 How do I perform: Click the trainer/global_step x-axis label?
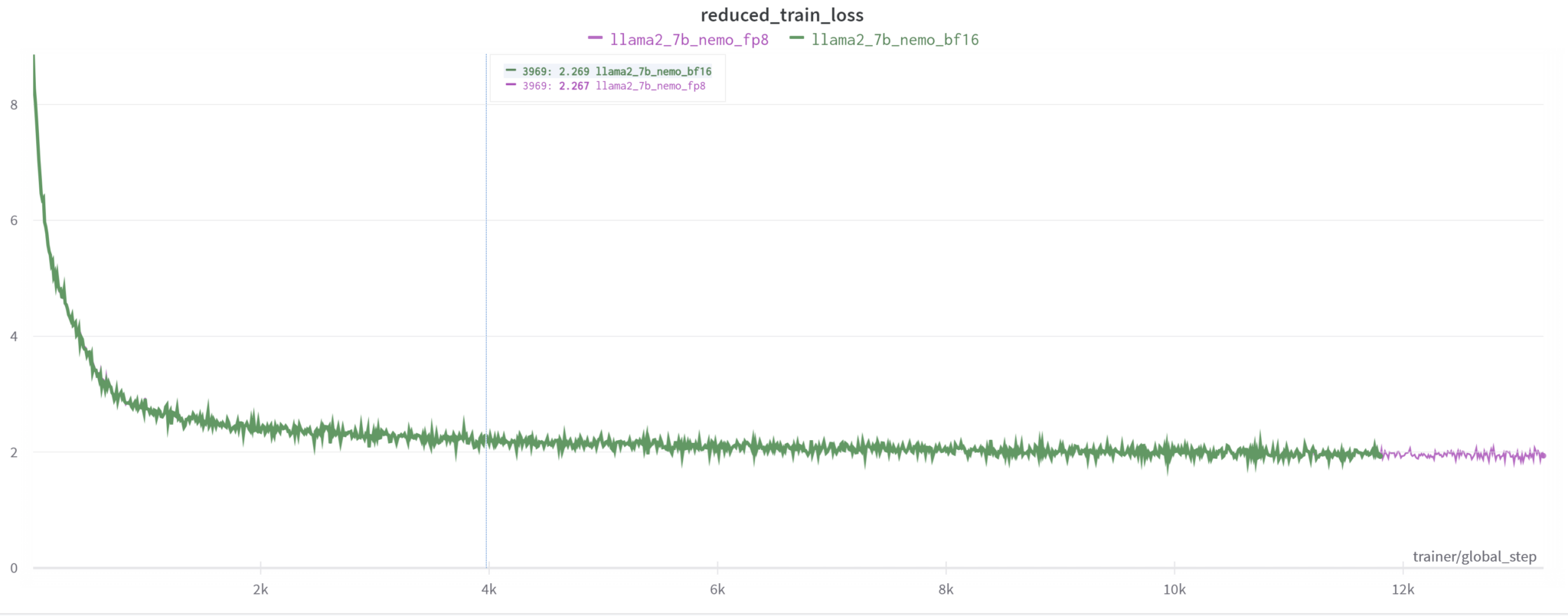tap(1474, 556)
